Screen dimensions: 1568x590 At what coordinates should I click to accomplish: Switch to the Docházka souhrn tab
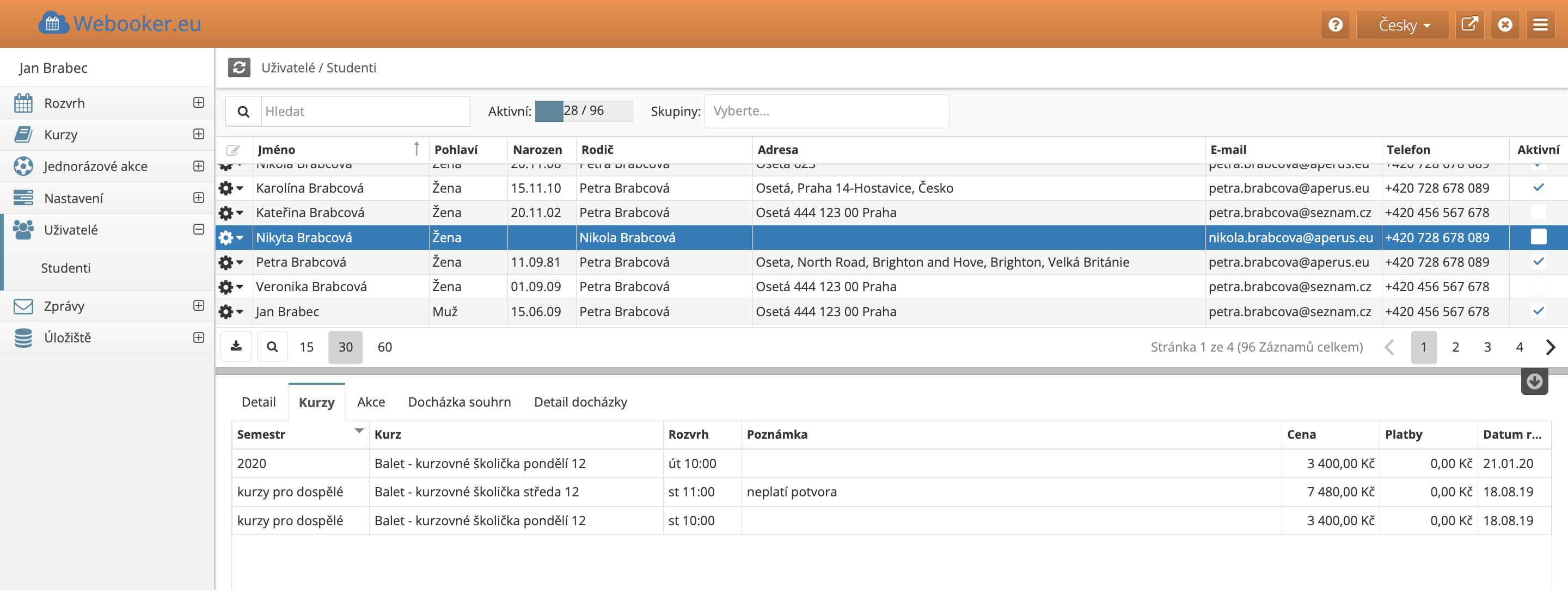(459, 402)
